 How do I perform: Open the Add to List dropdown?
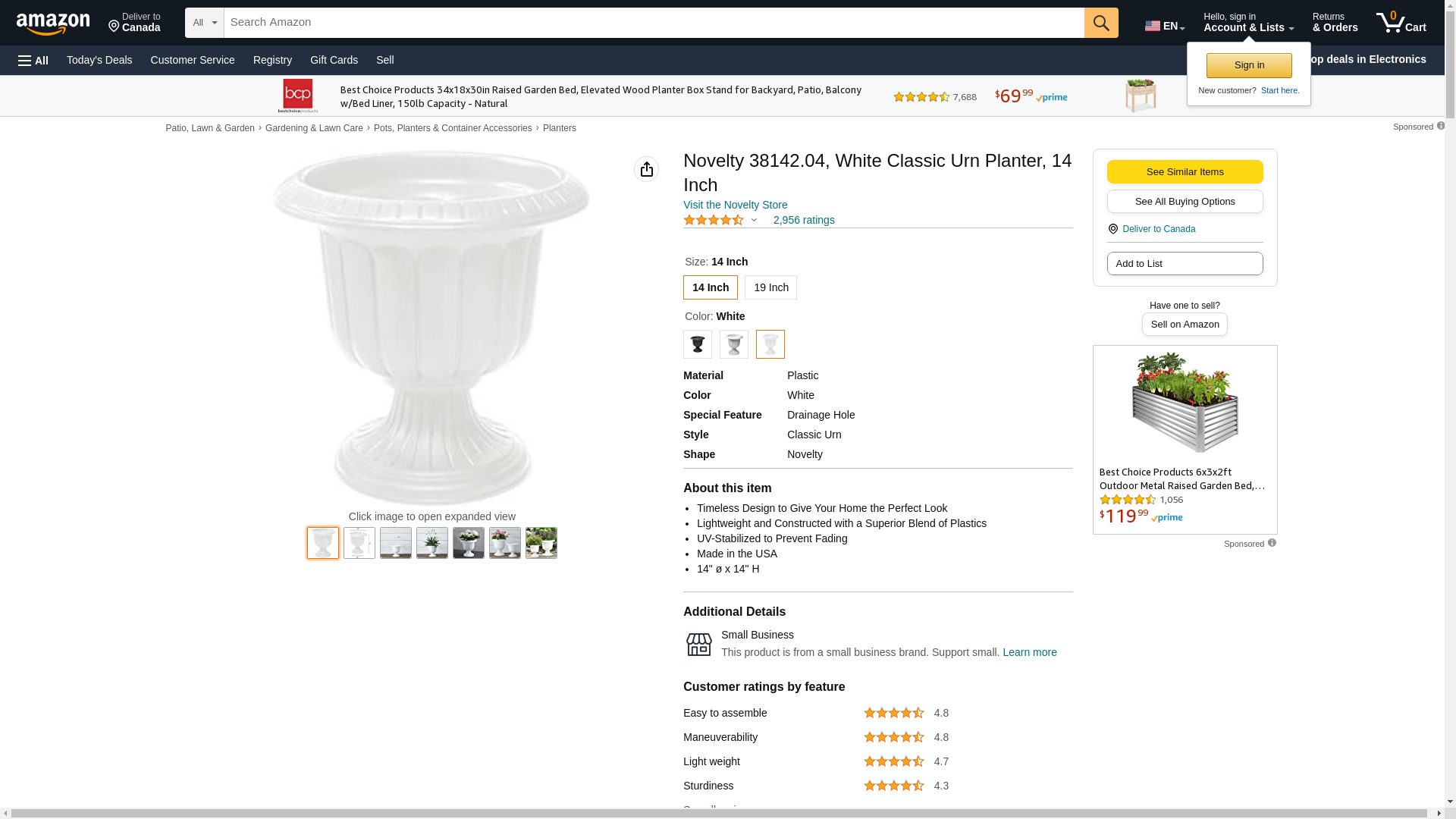[x=1185, y=264]
